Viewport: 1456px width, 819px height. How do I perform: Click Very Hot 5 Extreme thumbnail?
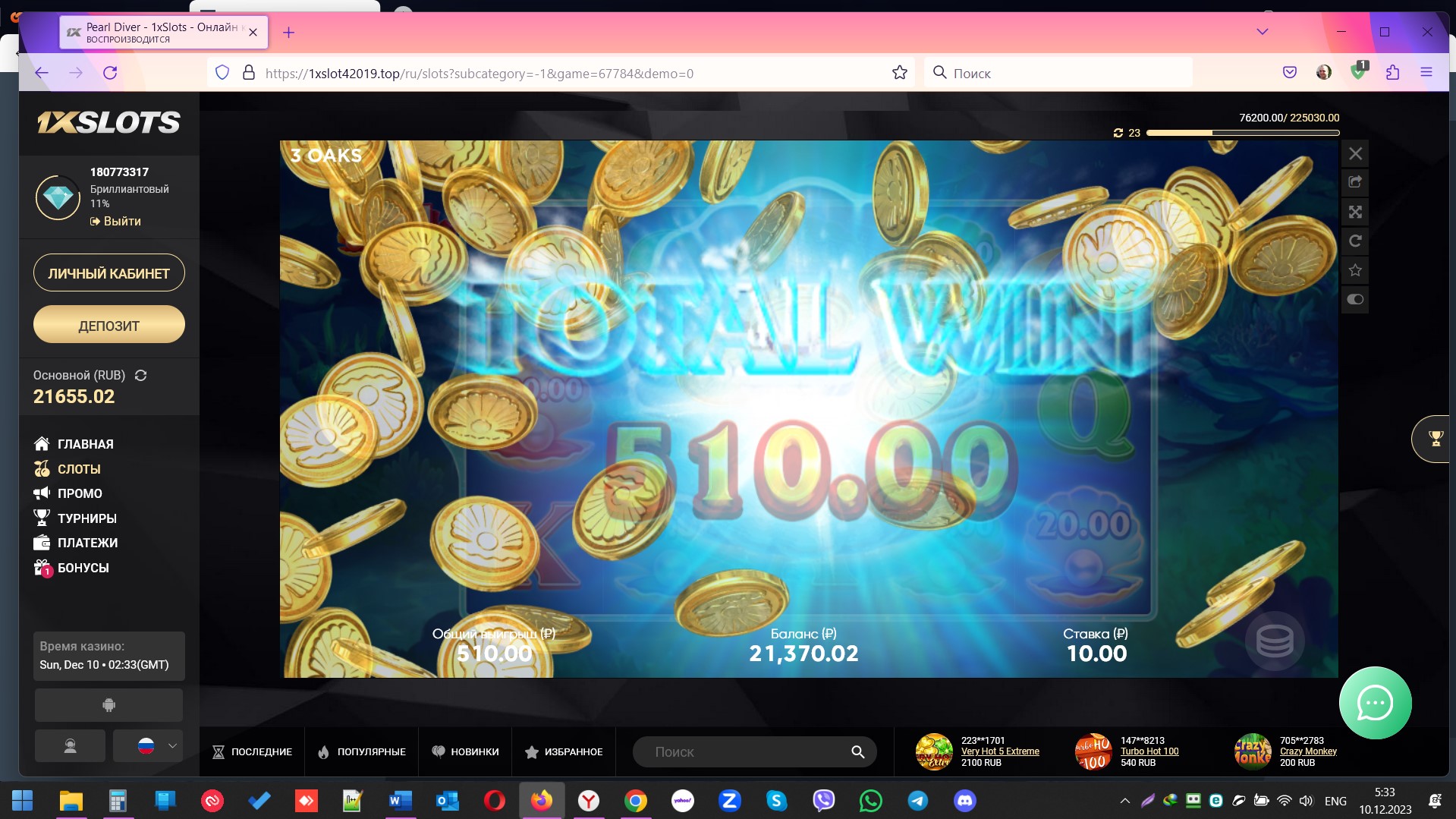pos(934,751)
